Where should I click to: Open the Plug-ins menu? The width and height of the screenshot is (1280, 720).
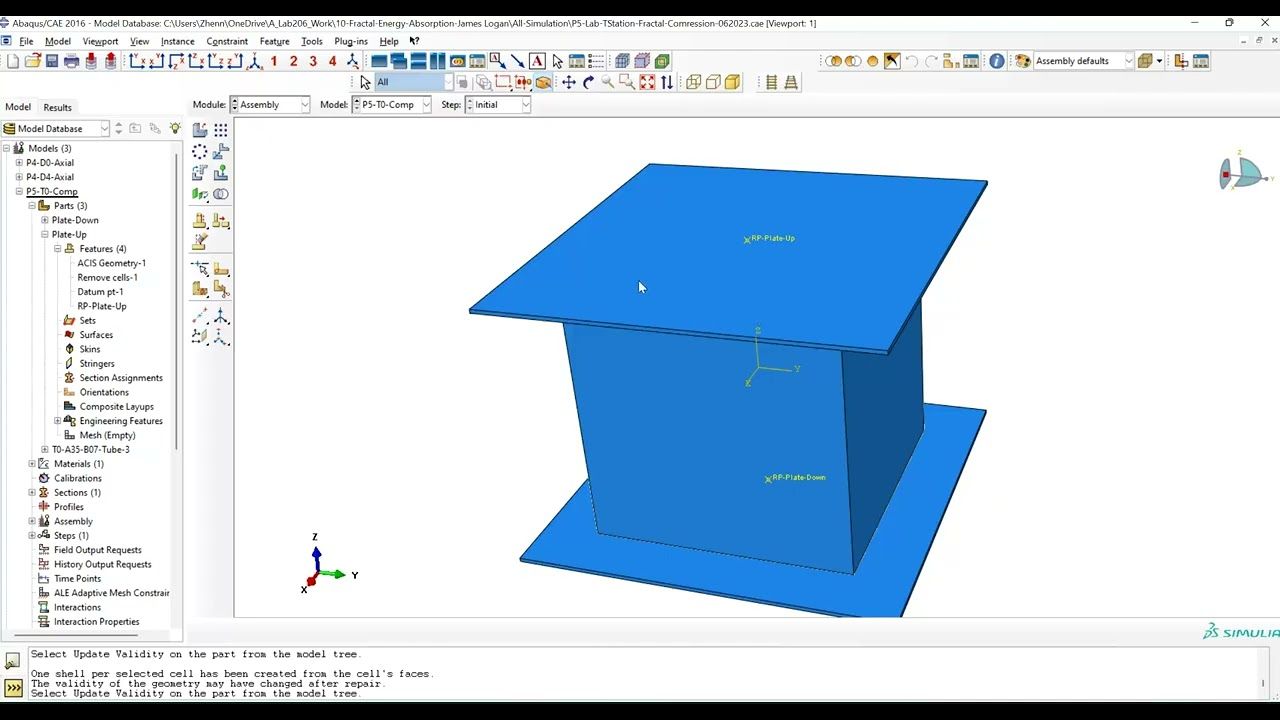click(351, 41)
